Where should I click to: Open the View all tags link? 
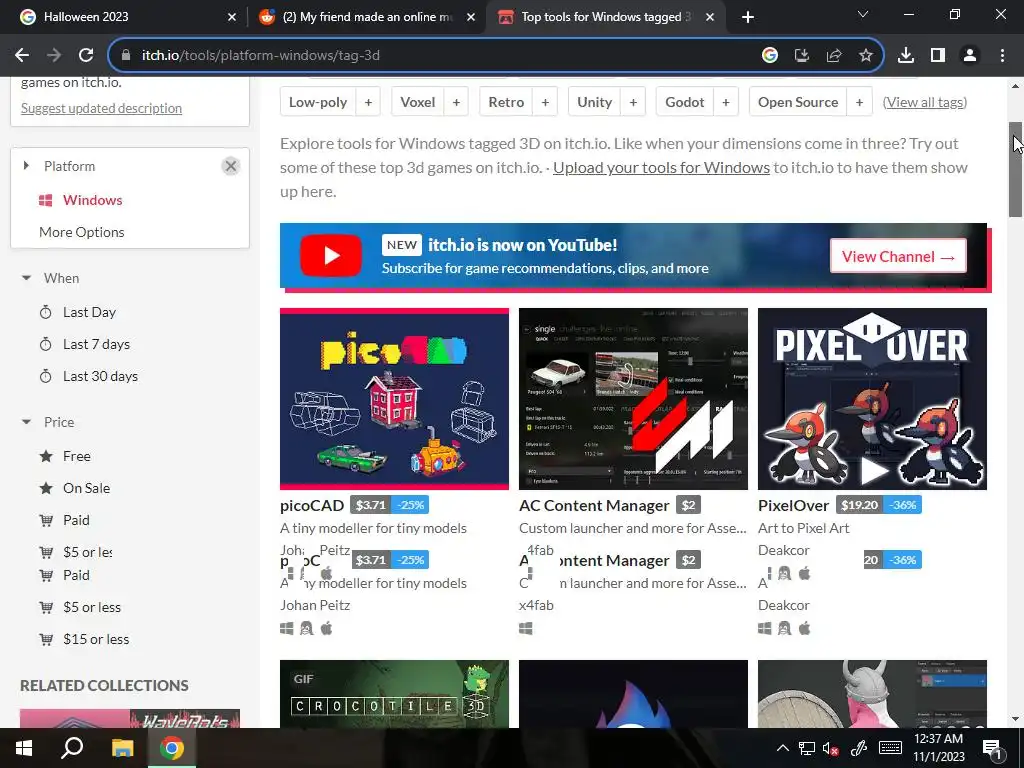tap(925, 102)
